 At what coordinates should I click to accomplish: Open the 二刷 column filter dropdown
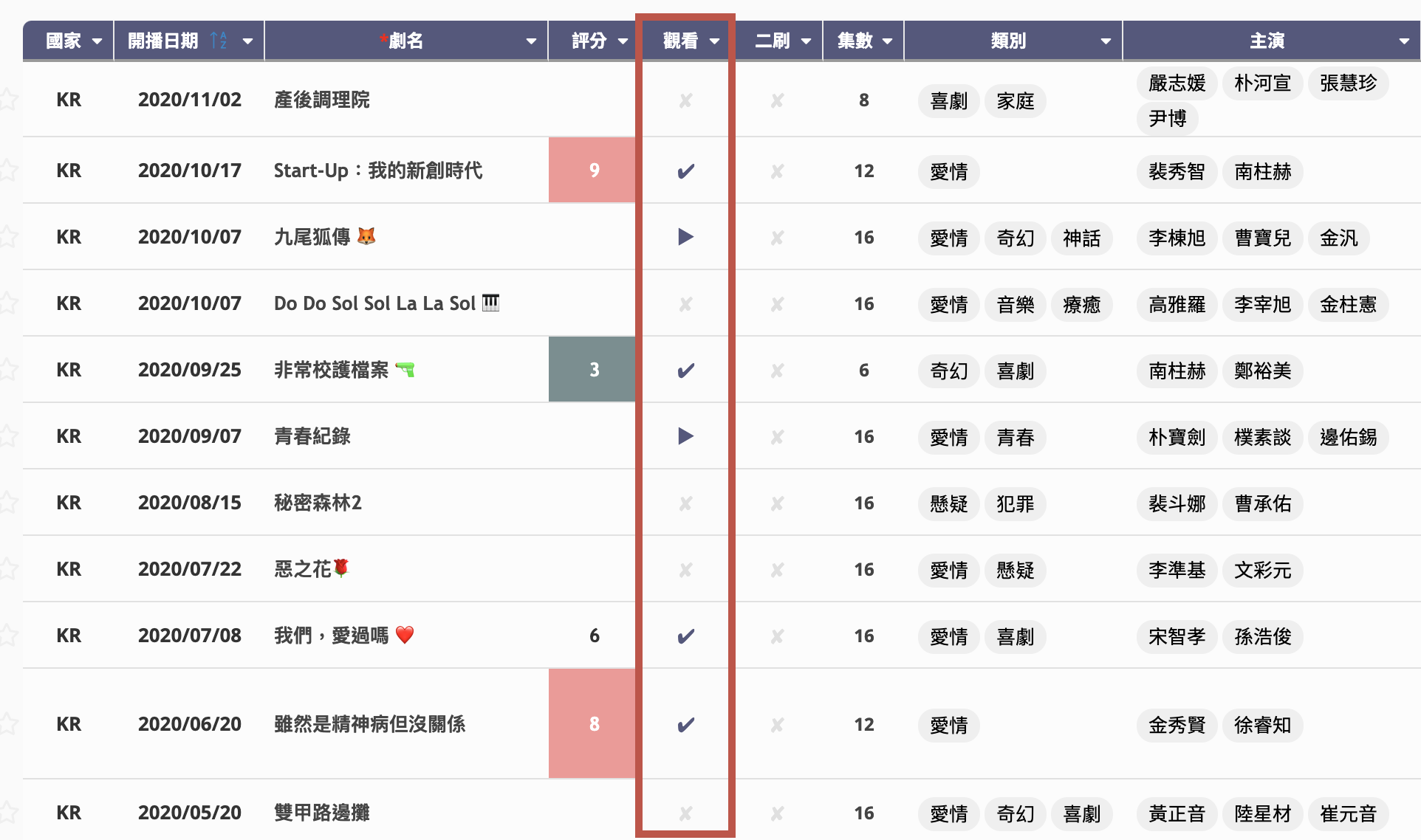click(x=806, y=41)
